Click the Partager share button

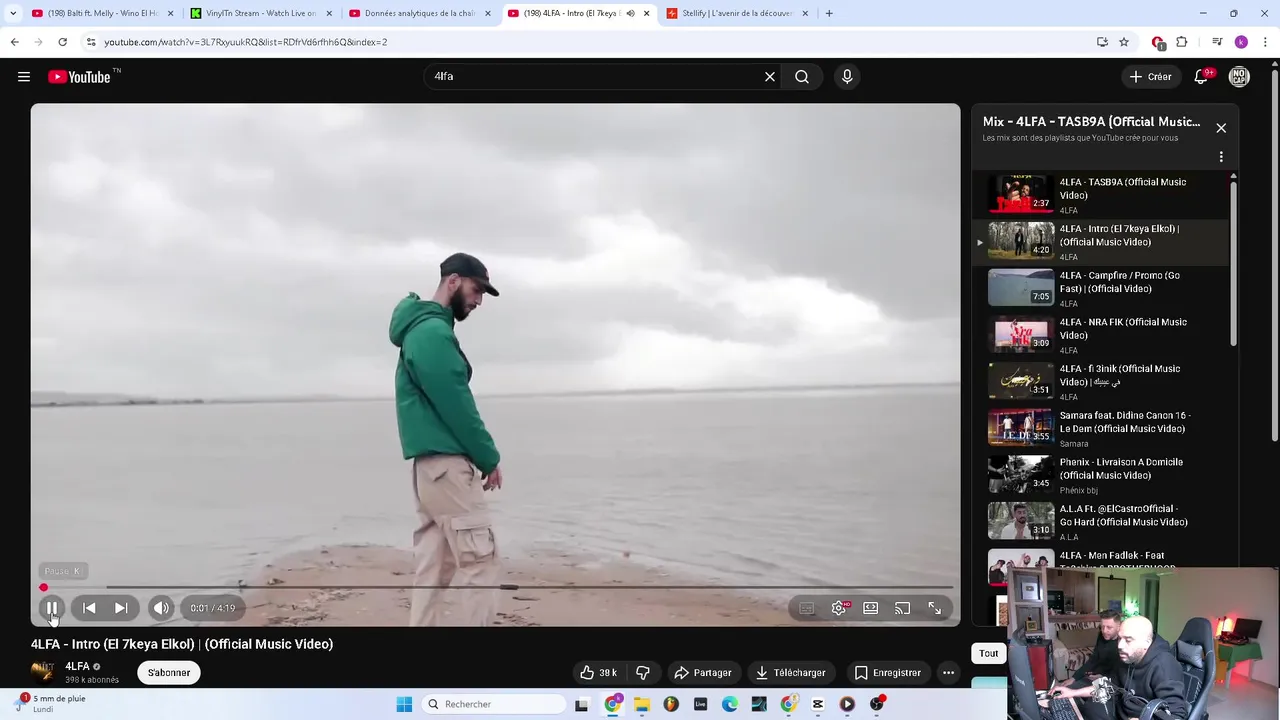703,673
